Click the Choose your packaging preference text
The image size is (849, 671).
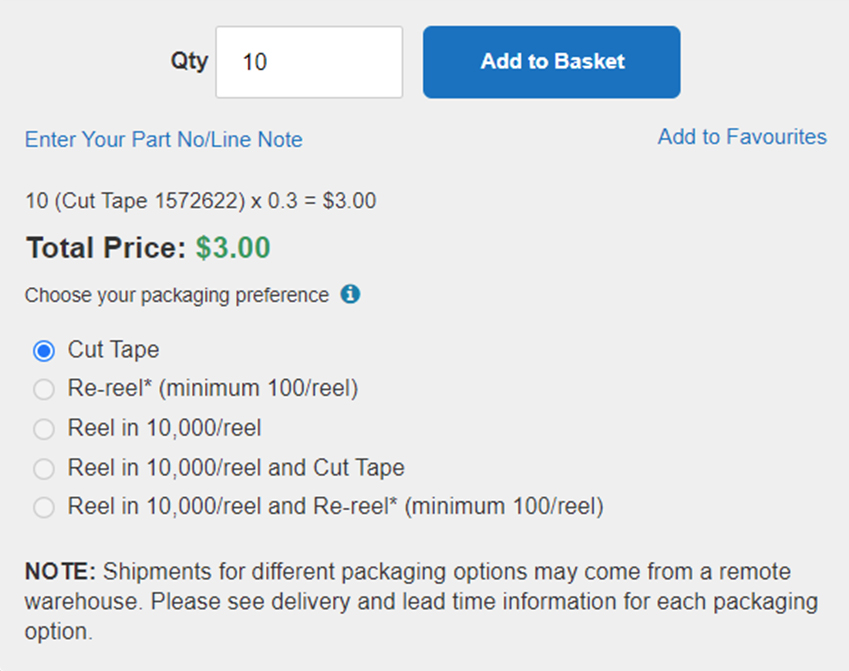(177, 296)
